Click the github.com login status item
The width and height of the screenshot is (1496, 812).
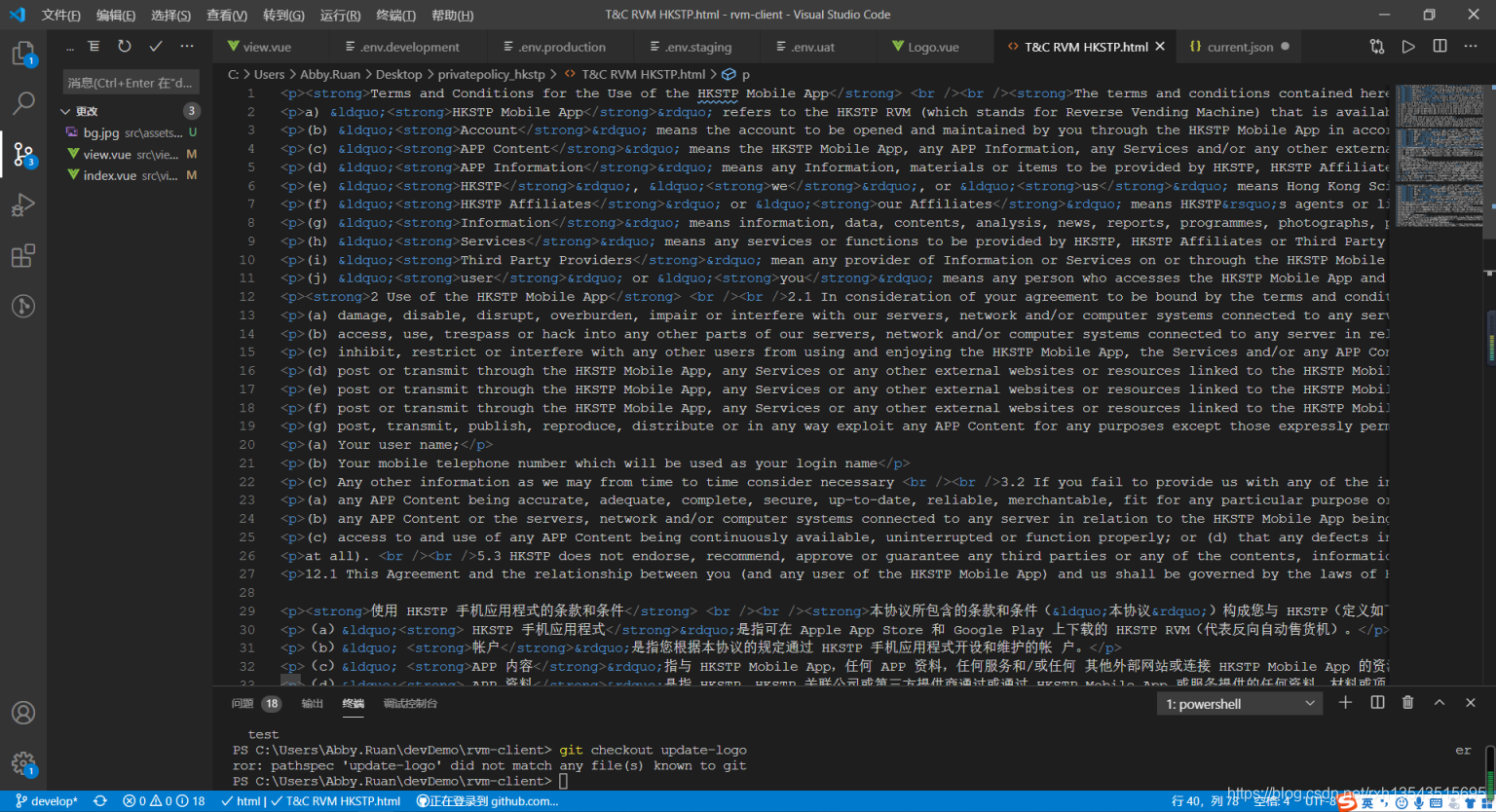tap(487, 801)
